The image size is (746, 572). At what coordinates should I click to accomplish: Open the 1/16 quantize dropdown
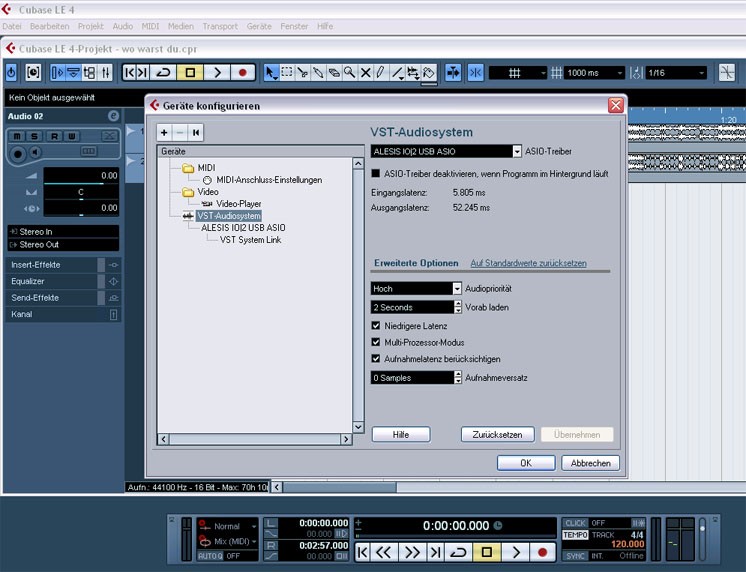click(676, 73)
